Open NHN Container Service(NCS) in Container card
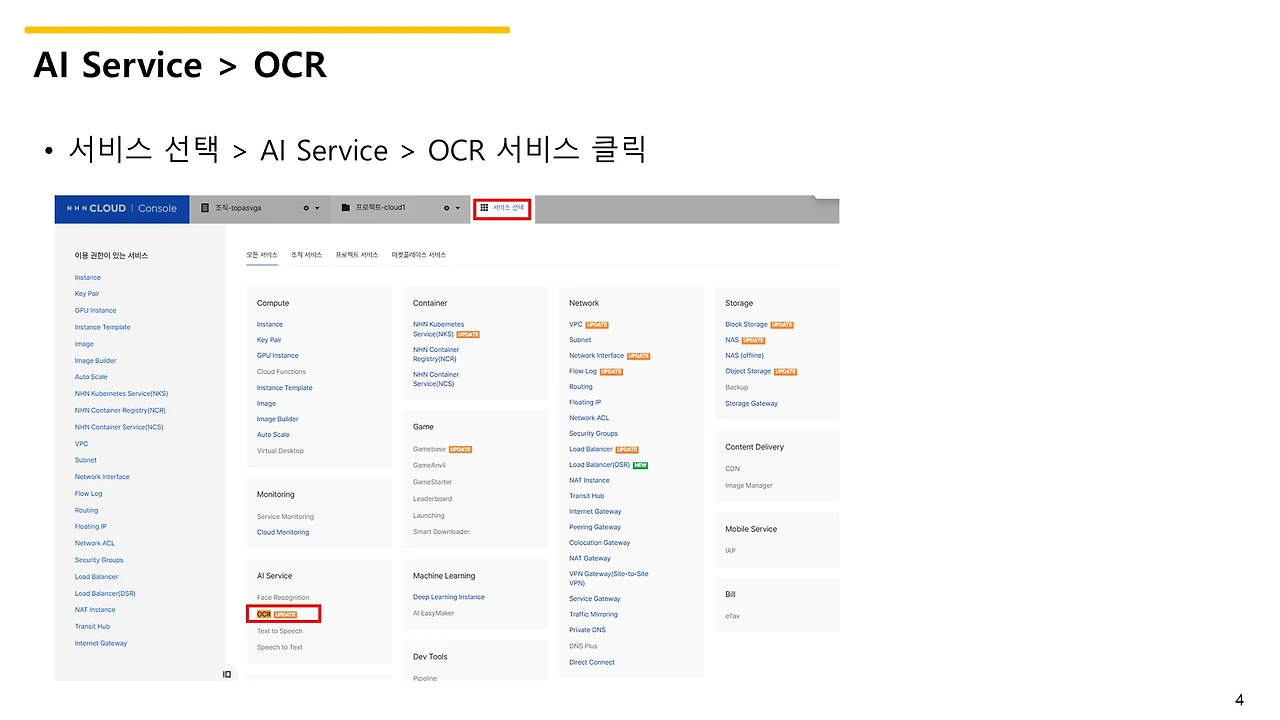Viewport: 1280px width, 720px height. pos(436,379)
